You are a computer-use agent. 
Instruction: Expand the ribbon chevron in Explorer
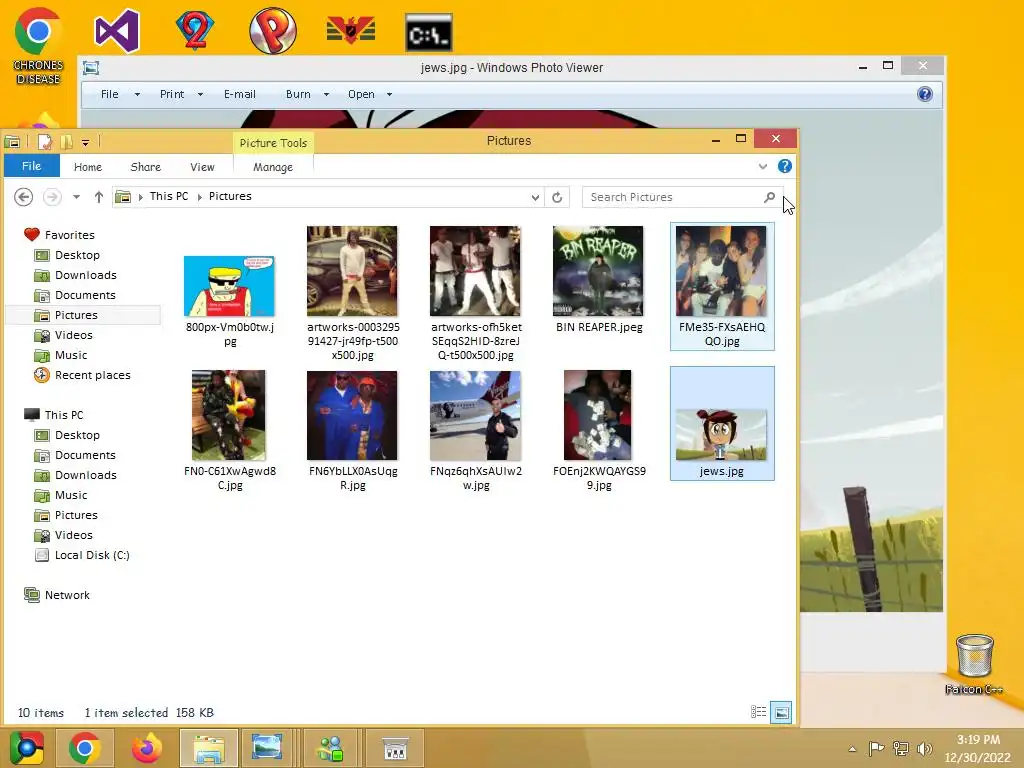(763, 167)
